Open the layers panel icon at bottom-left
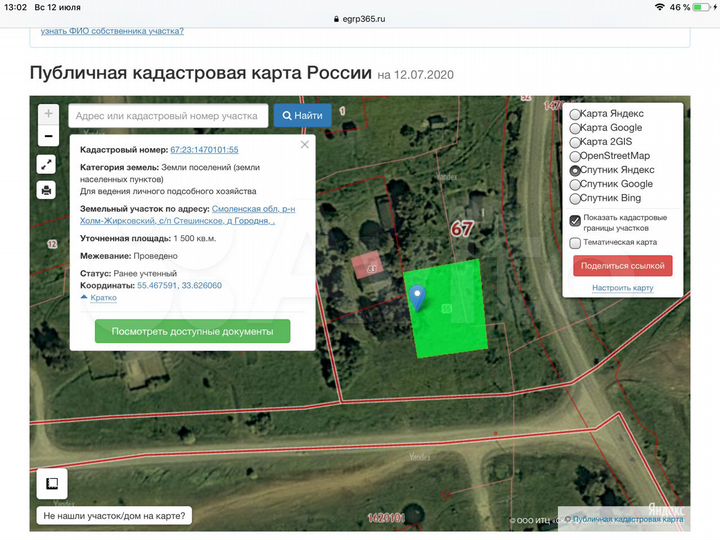This screenshot has height=540, width=720. [x=52, y=484]
